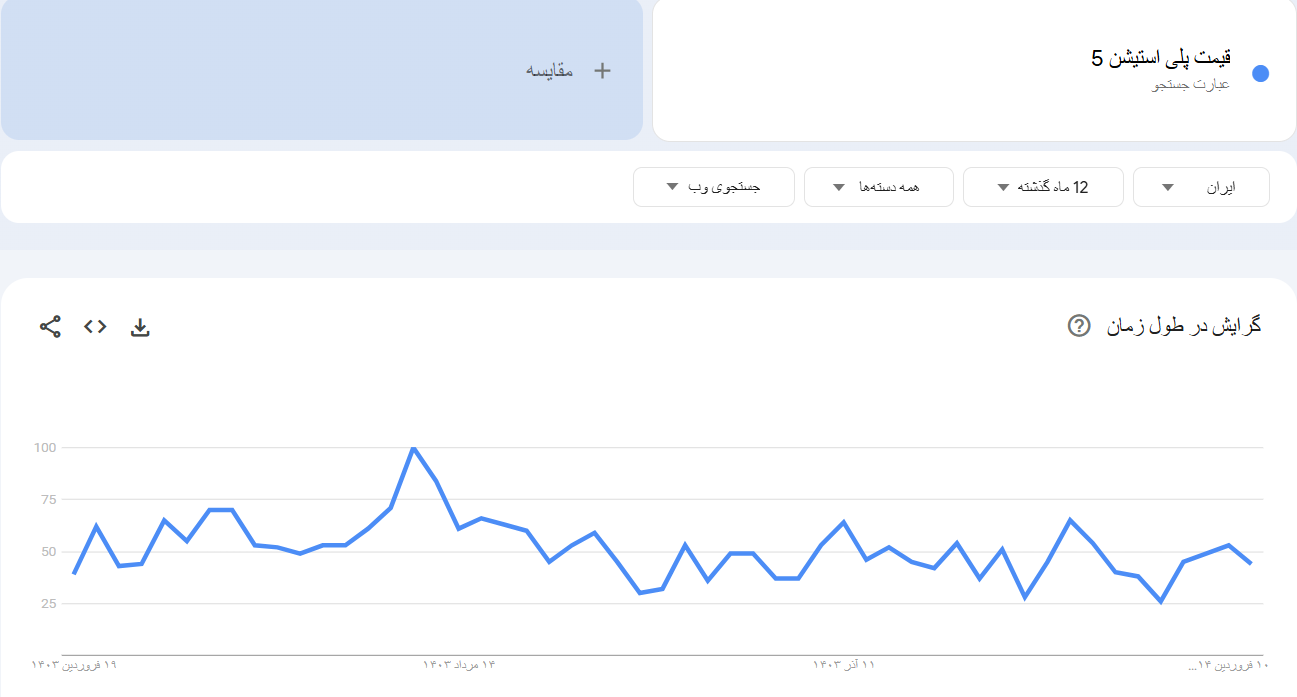The height and width of the screenshot is (697, 1297).
Task: Edit the search term قیمت پلی استیشن 5
Action: pyautogui.click(x=1160, y=58)
